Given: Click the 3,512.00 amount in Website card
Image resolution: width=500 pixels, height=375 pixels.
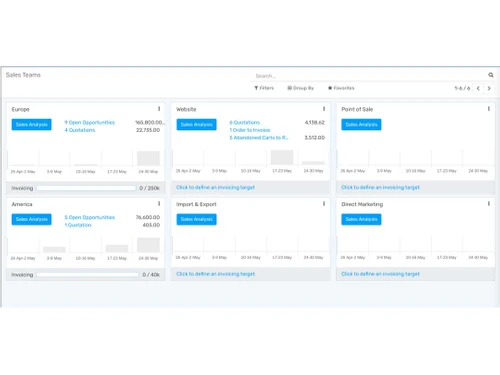Looking at the screenshot, I should coord(314,138).
